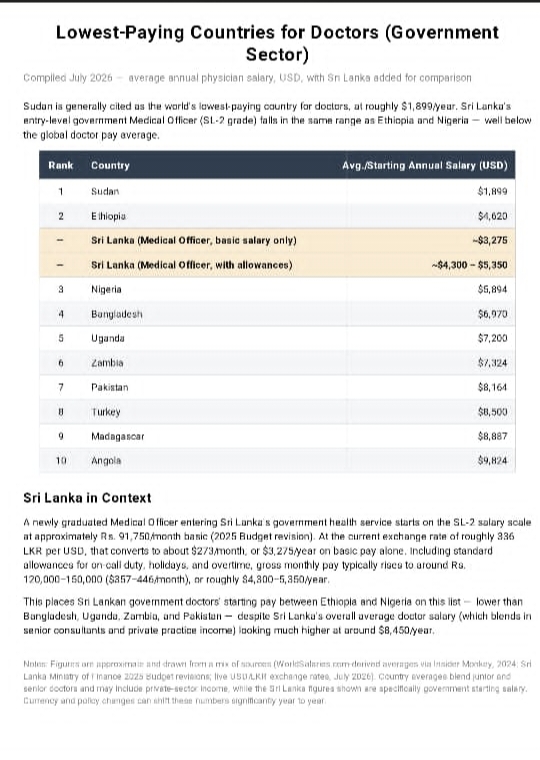Select the Pakistan salary value $8,164
This screenshot has width=540, height=760.
pyautogui.click(x=492, y=387)
